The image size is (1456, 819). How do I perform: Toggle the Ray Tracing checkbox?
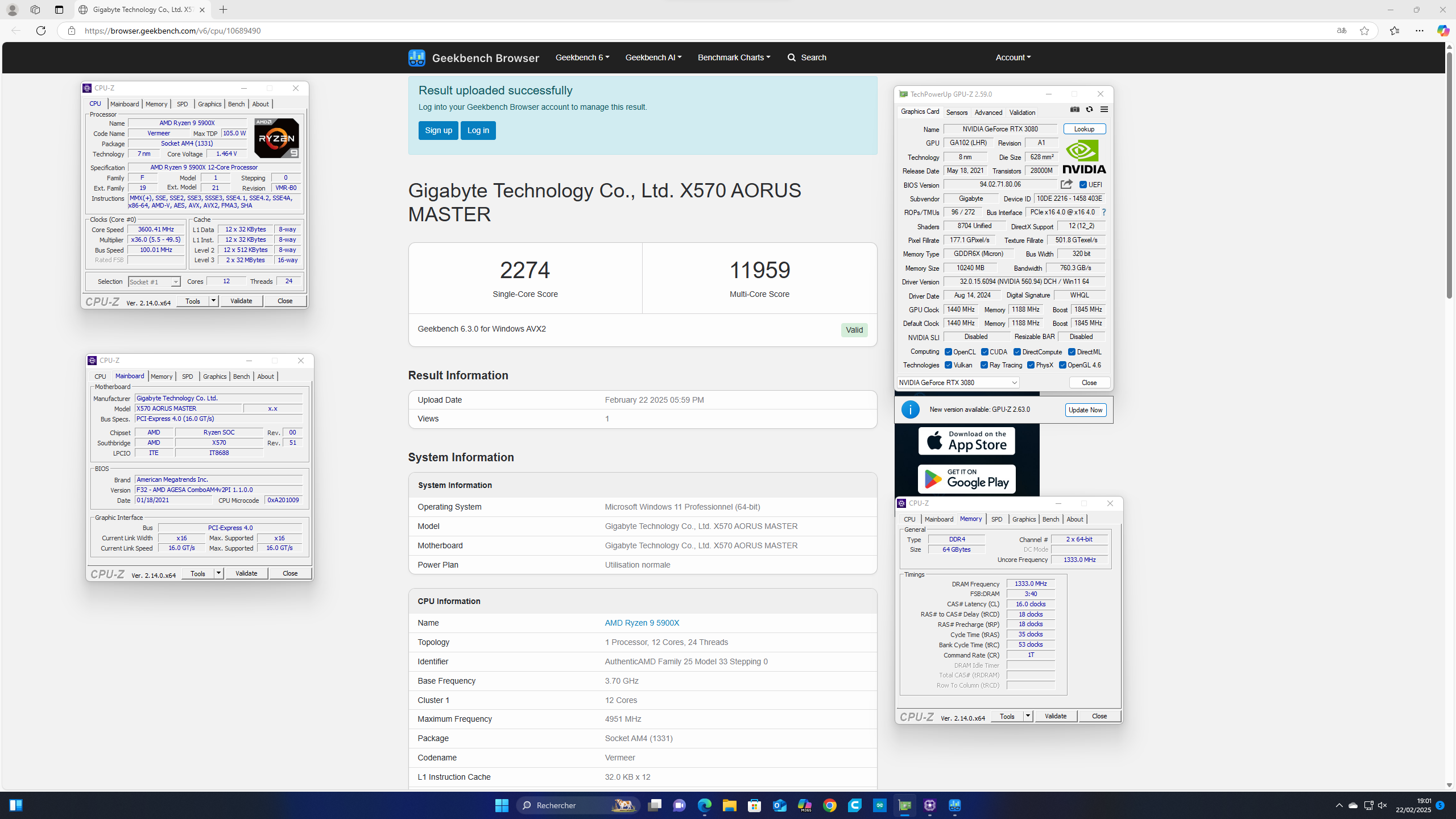[x=984, y=365]
